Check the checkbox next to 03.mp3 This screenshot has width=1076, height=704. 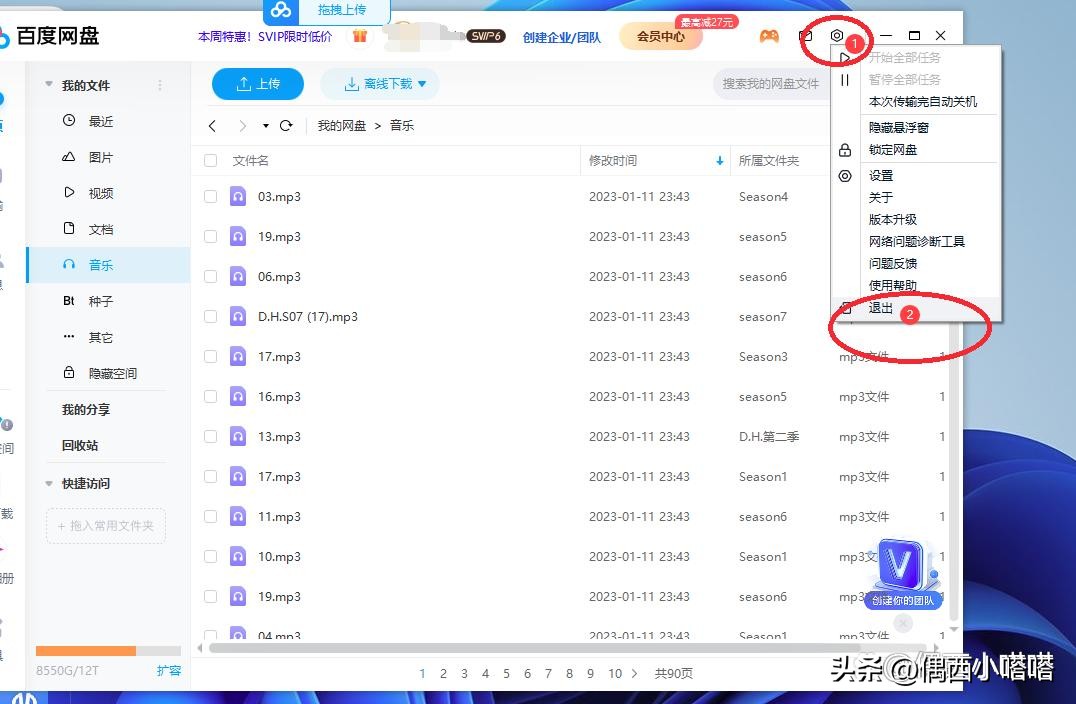(210, 196)
